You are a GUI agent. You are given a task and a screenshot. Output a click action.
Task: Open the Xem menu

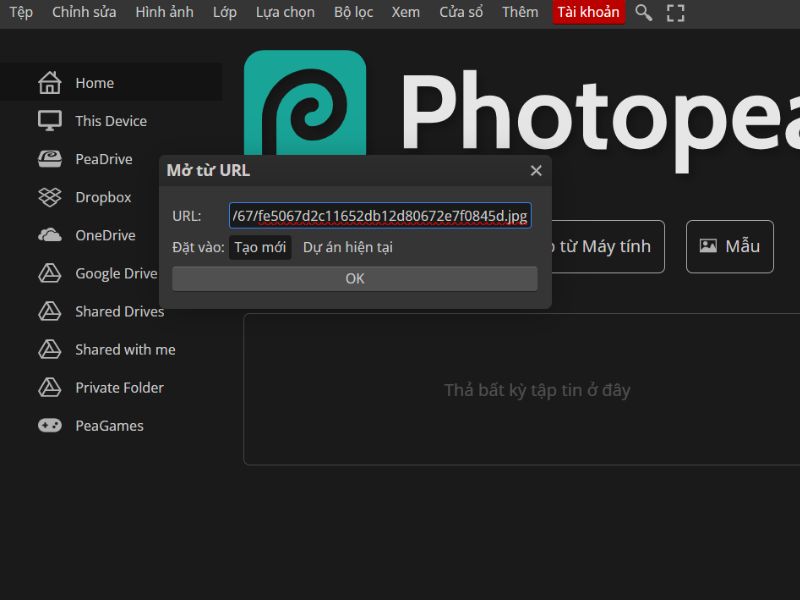click(406, 12)
